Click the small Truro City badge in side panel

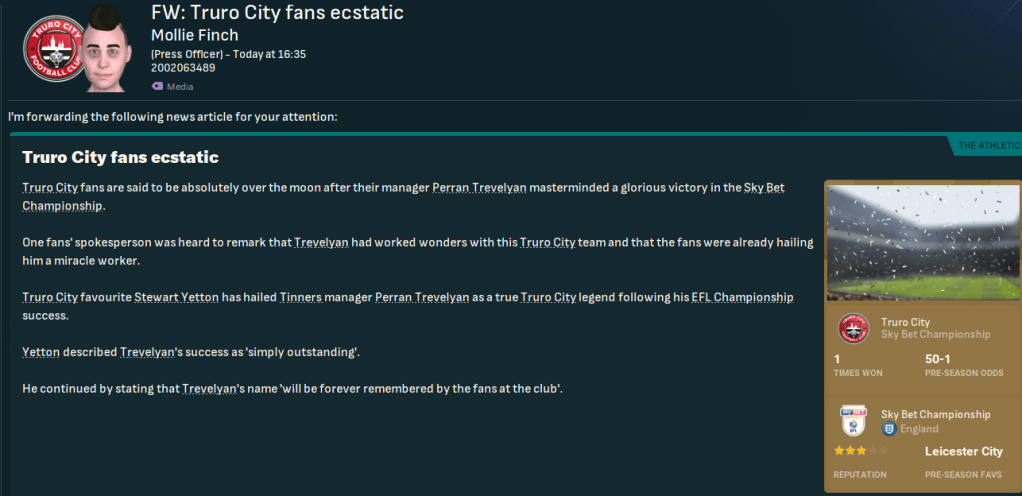point(852,328)
